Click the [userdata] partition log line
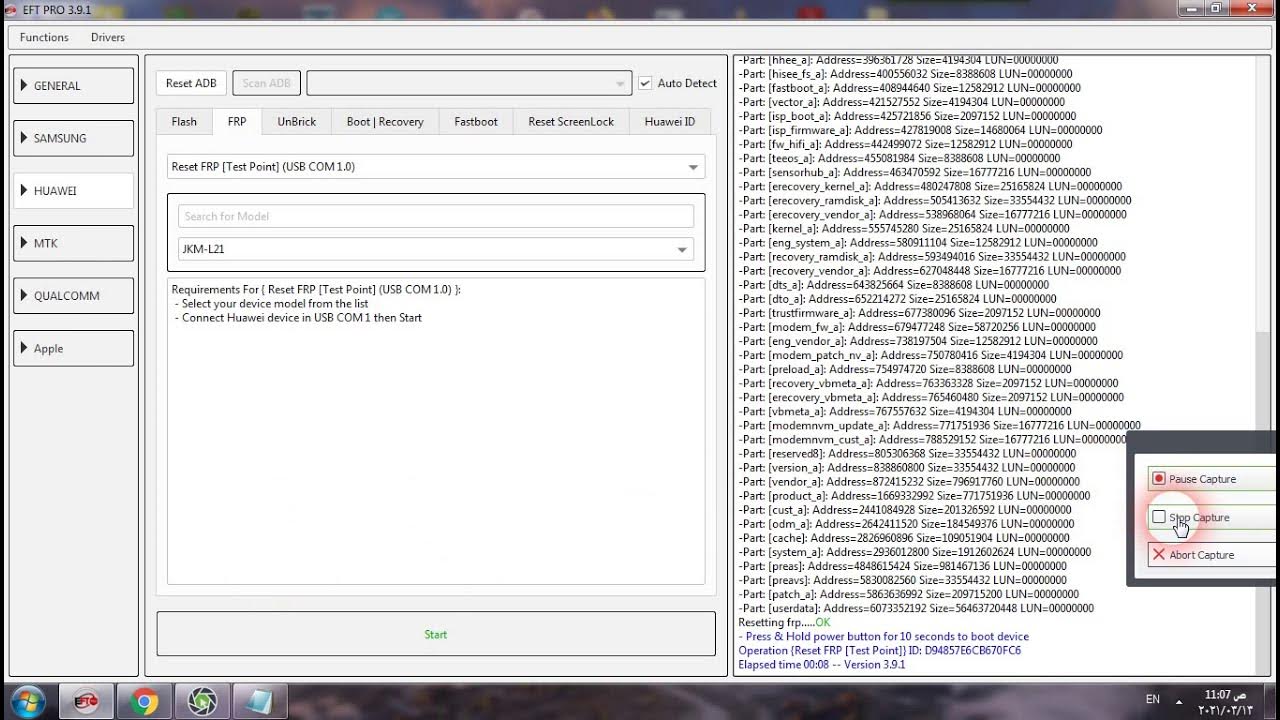Viewport: 1280px width, 720px height. coord(916,608)
